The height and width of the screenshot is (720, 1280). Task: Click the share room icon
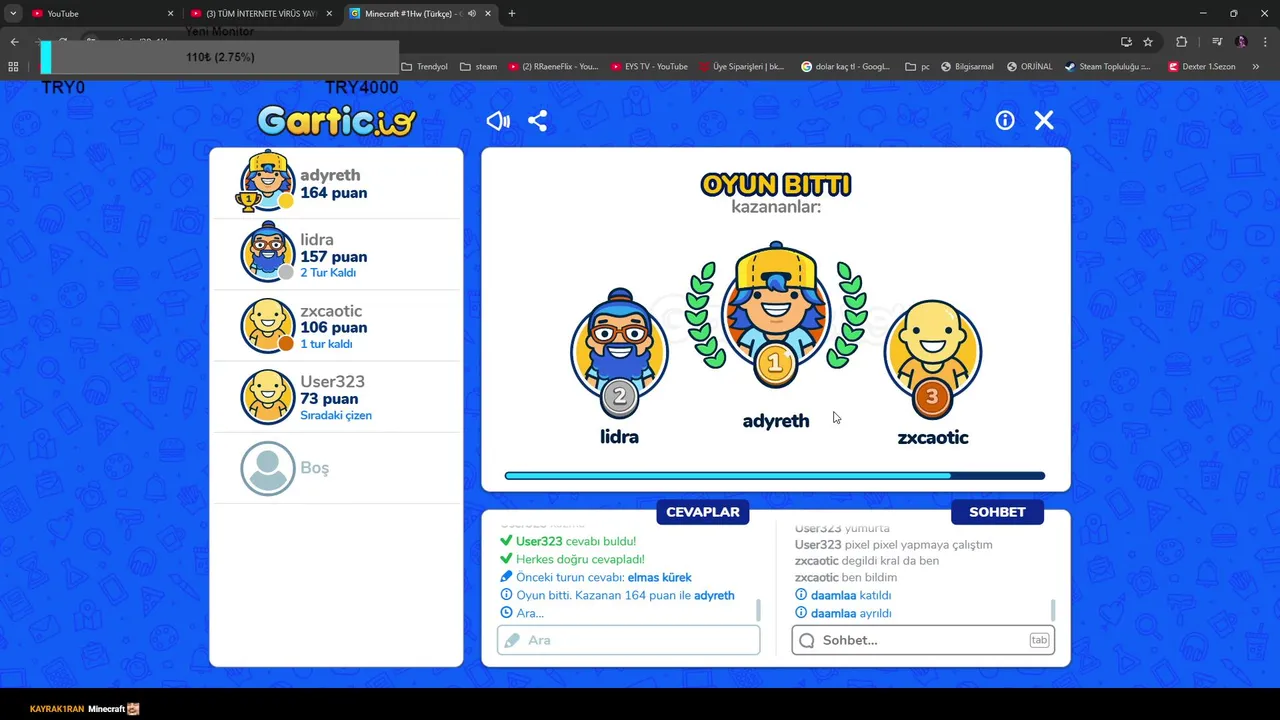coord(537,121)
